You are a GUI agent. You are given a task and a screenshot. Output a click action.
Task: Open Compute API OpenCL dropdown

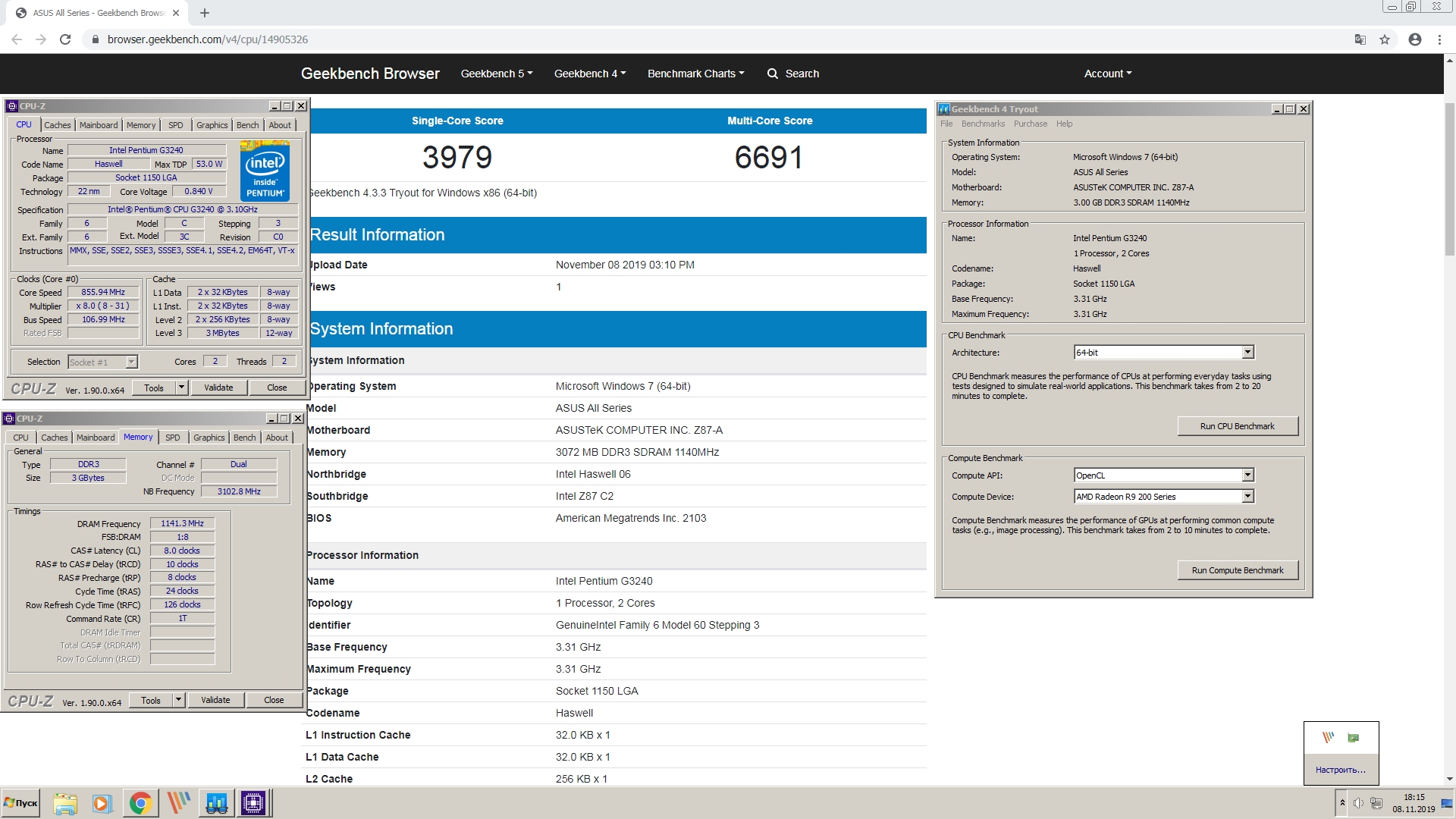click(1247, 475)
